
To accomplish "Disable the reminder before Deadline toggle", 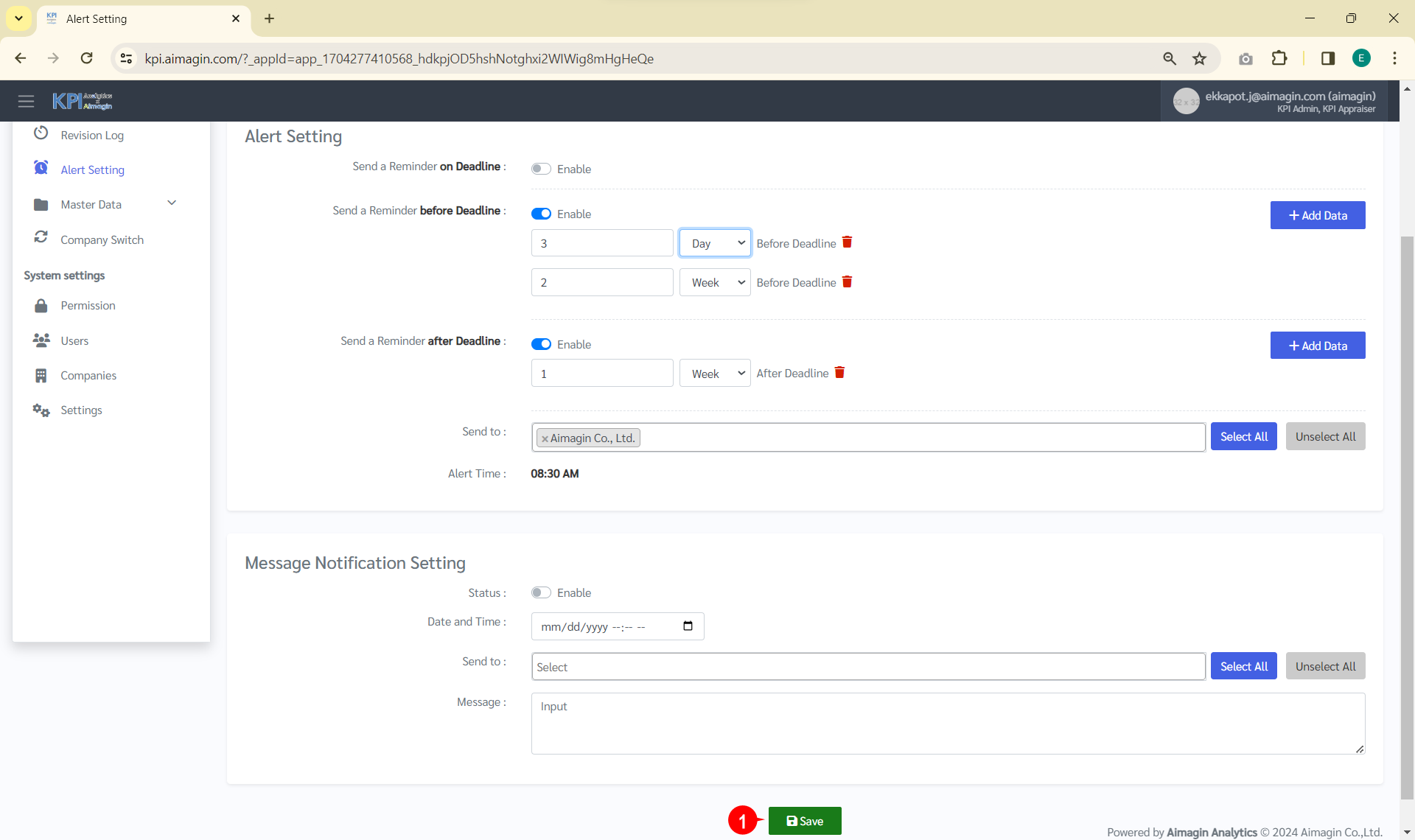I will [541, 214].
